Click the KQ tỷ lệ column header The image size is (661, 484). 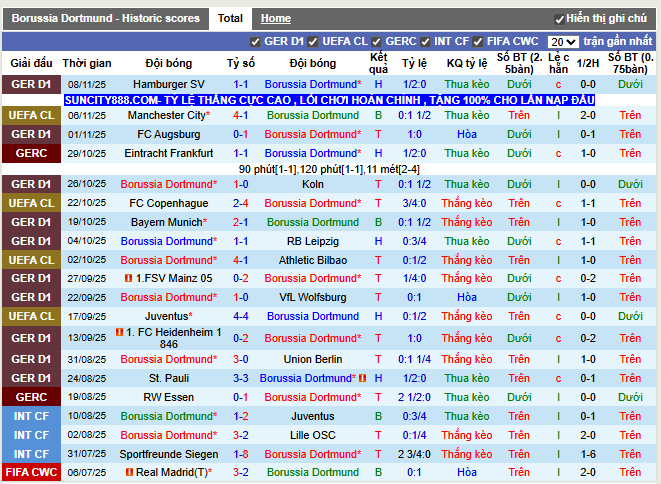pos(467,63)
